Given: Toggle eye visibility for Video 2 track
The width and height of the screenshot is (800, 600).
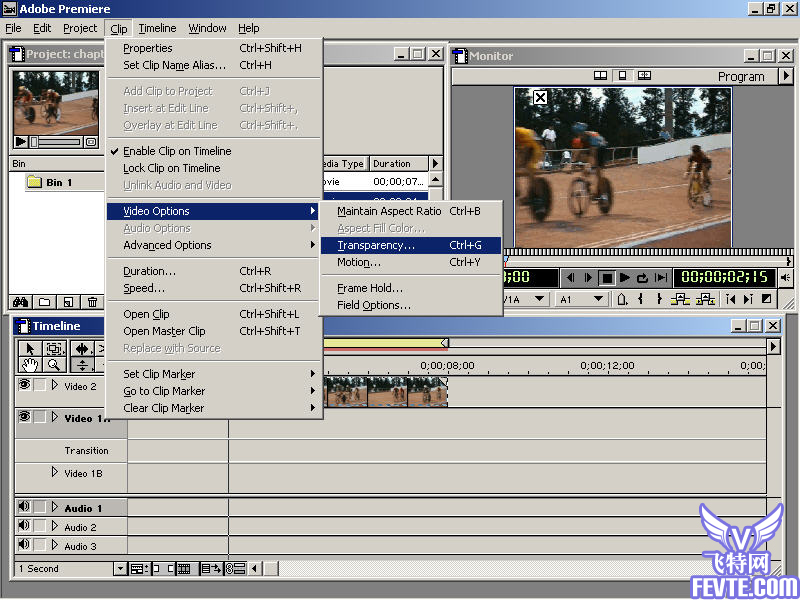Looking at the screenshot, I should point(24,384).
